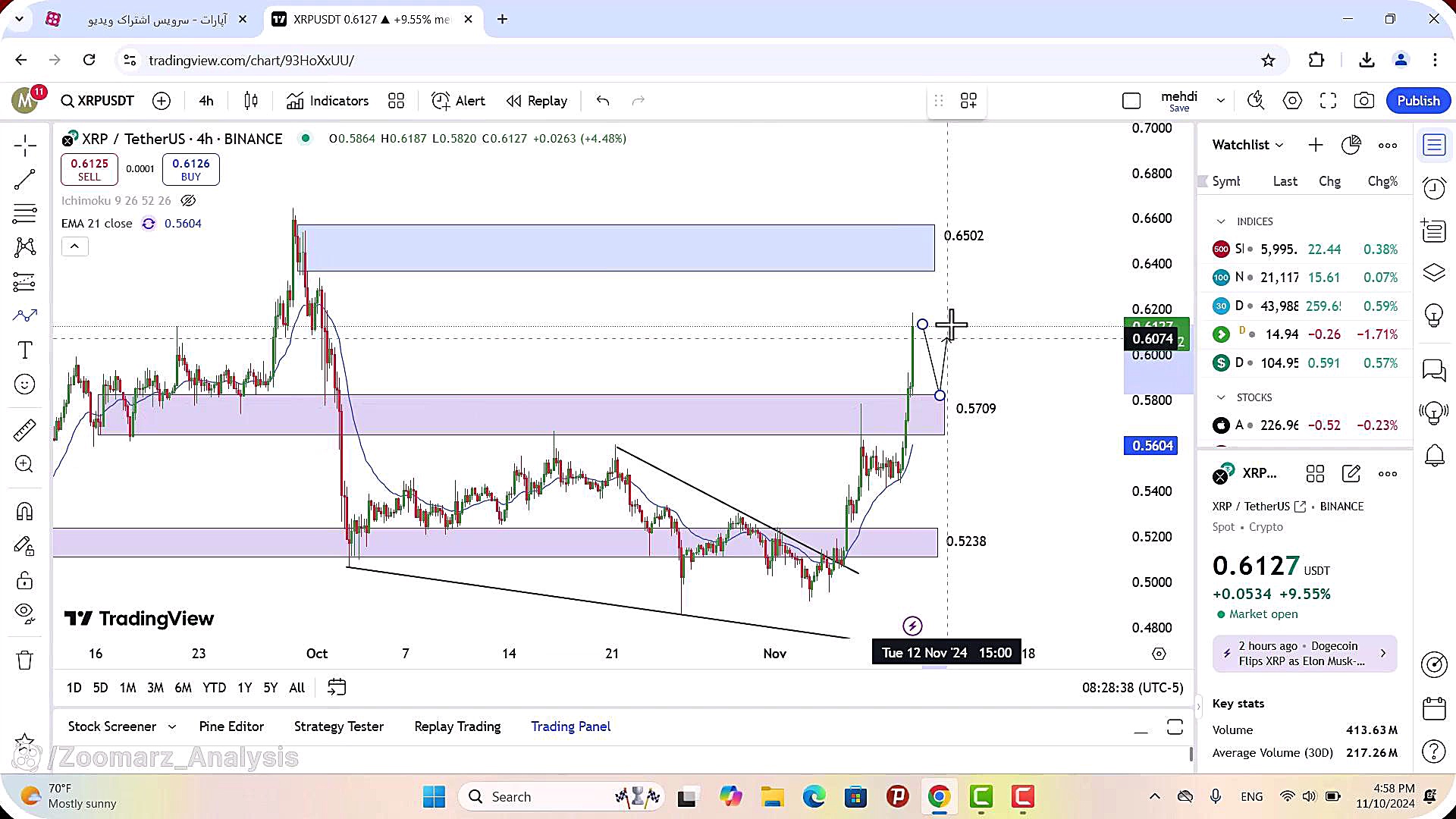Select the ruler measure tool
Viewport: 1456px width, 819px height.
(x=24, y=430)
